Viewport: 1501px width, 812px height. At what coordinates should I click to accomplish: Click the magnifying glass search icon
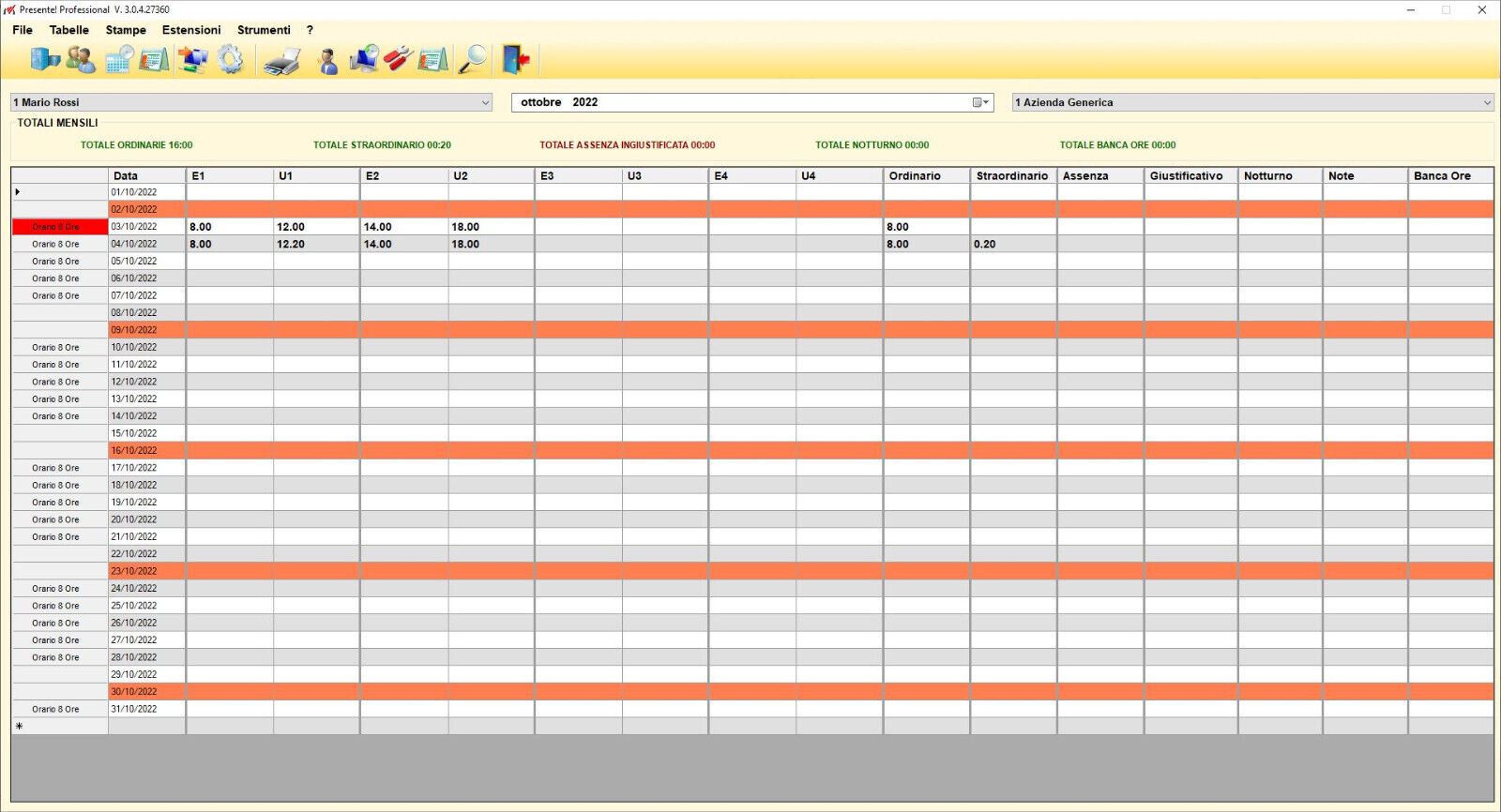click(473, 60)
